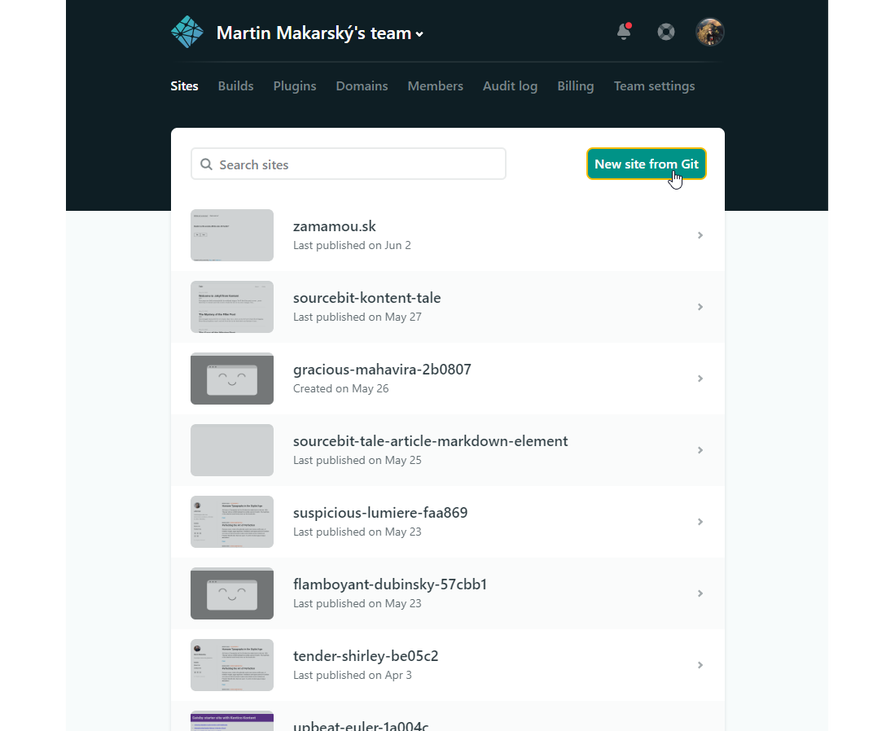Viewport: 895px width, 731px height.
Task: Click tender-shirley-be05c2 site thumbnail
Action: click(x=232, y=665)
